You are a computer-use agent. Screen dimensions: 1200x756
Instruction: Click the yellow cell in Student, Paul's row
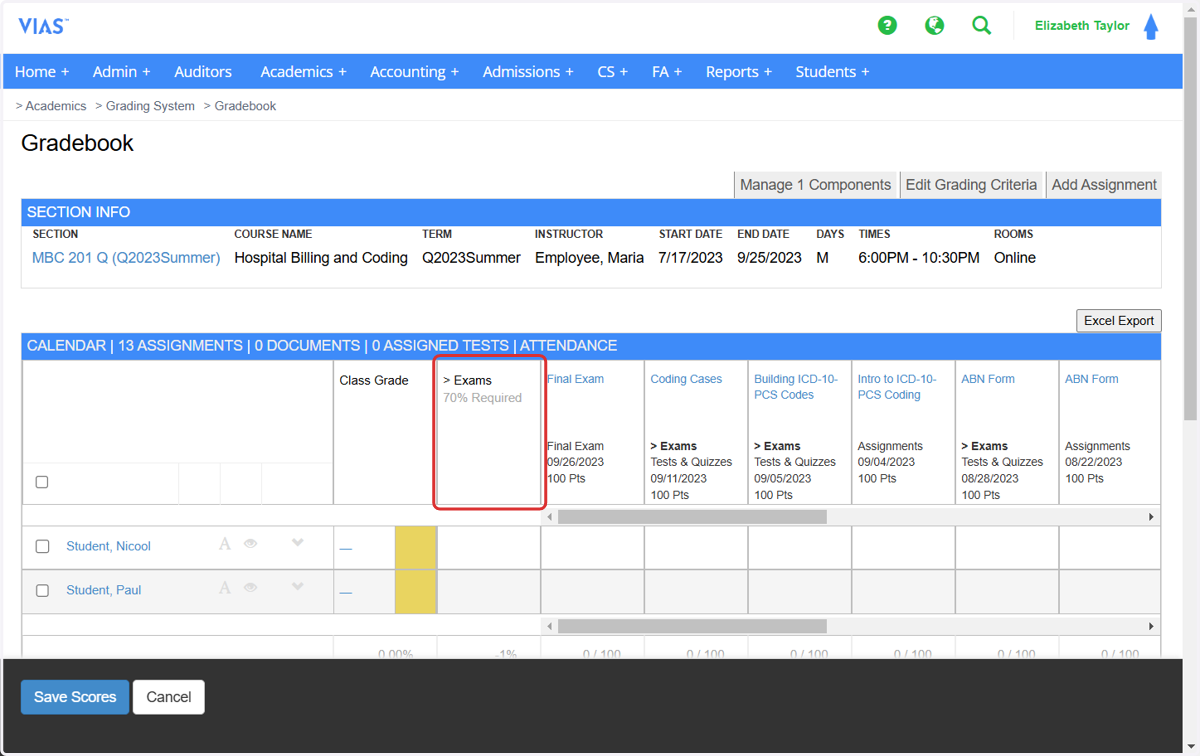(416, 592)
